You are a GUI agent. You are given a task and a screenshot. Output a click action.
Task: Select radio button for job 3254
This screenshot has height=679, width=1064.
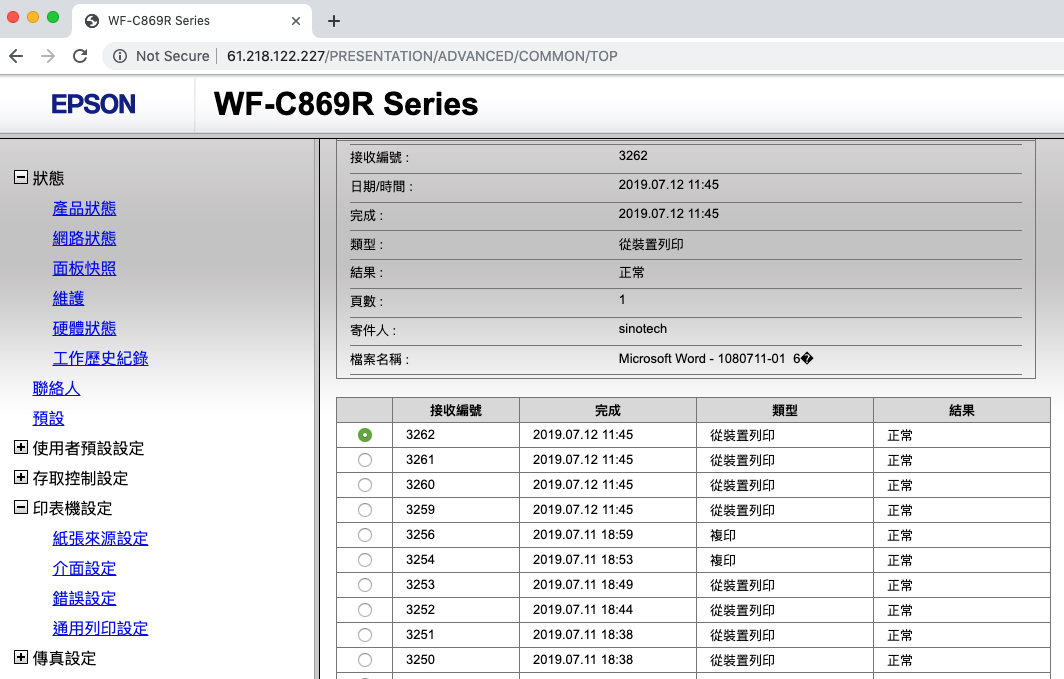(365, 560)
